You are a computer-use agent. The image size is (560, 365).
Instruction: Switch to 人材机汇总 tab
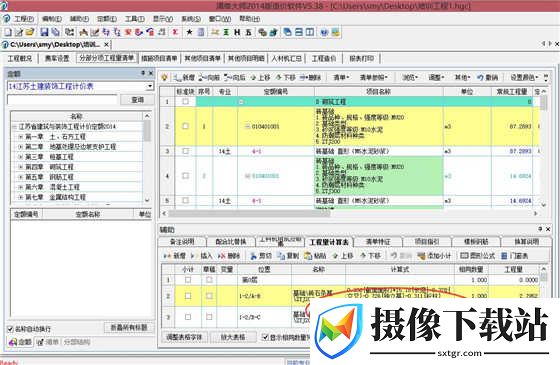pos(286,58)
